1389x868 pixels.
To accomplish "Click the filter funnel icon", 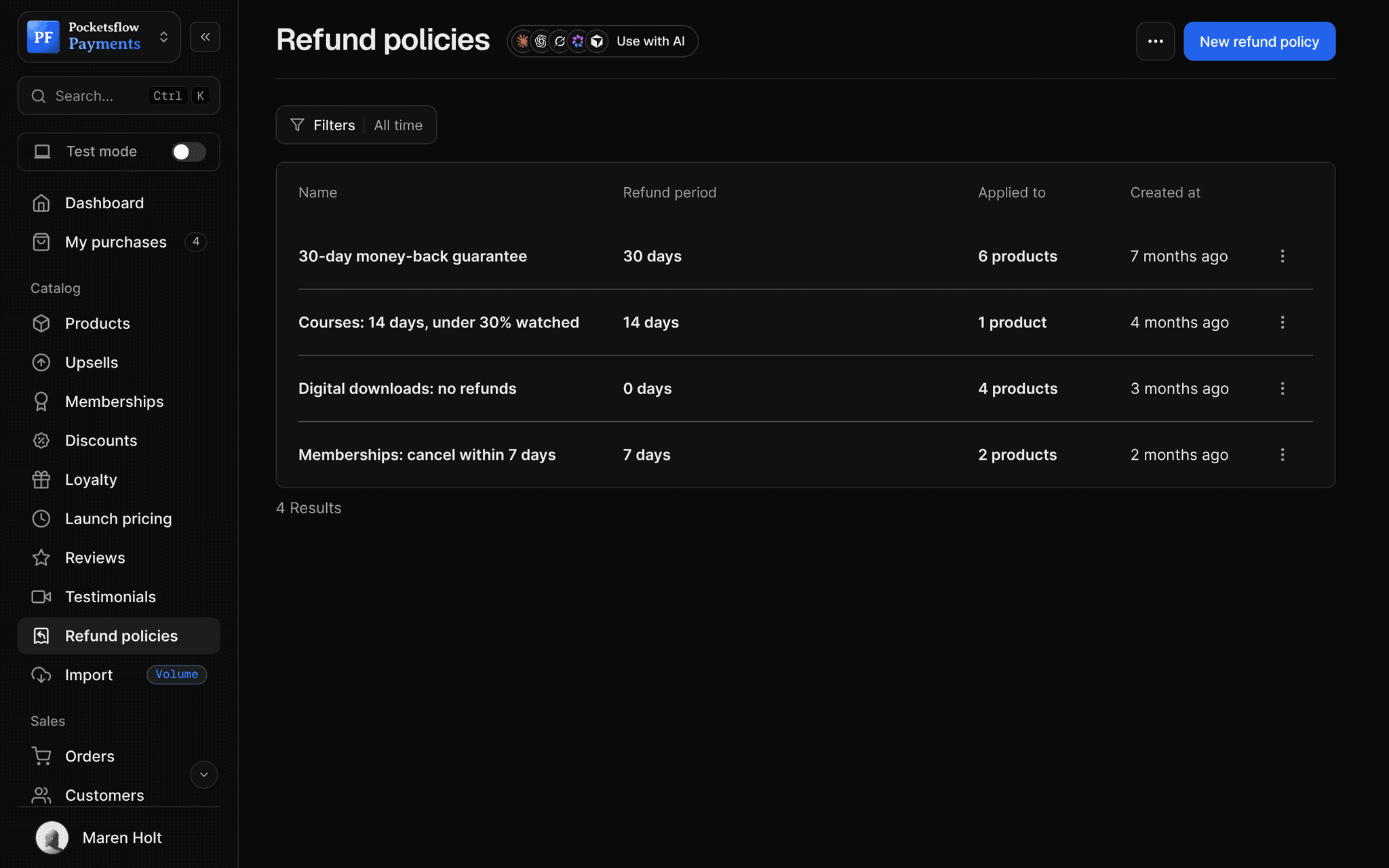I will [297, 125].
